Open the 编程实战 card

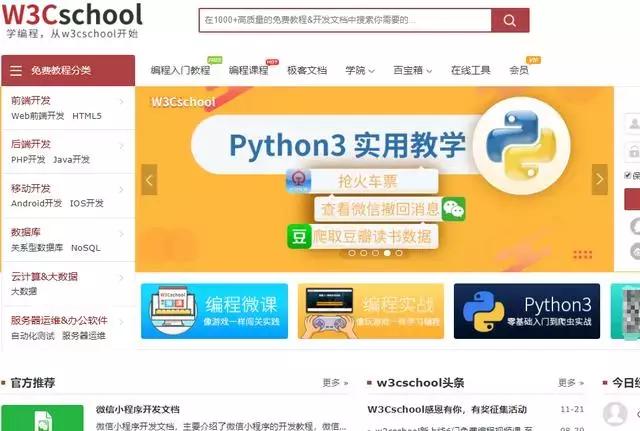click(371, 311)
